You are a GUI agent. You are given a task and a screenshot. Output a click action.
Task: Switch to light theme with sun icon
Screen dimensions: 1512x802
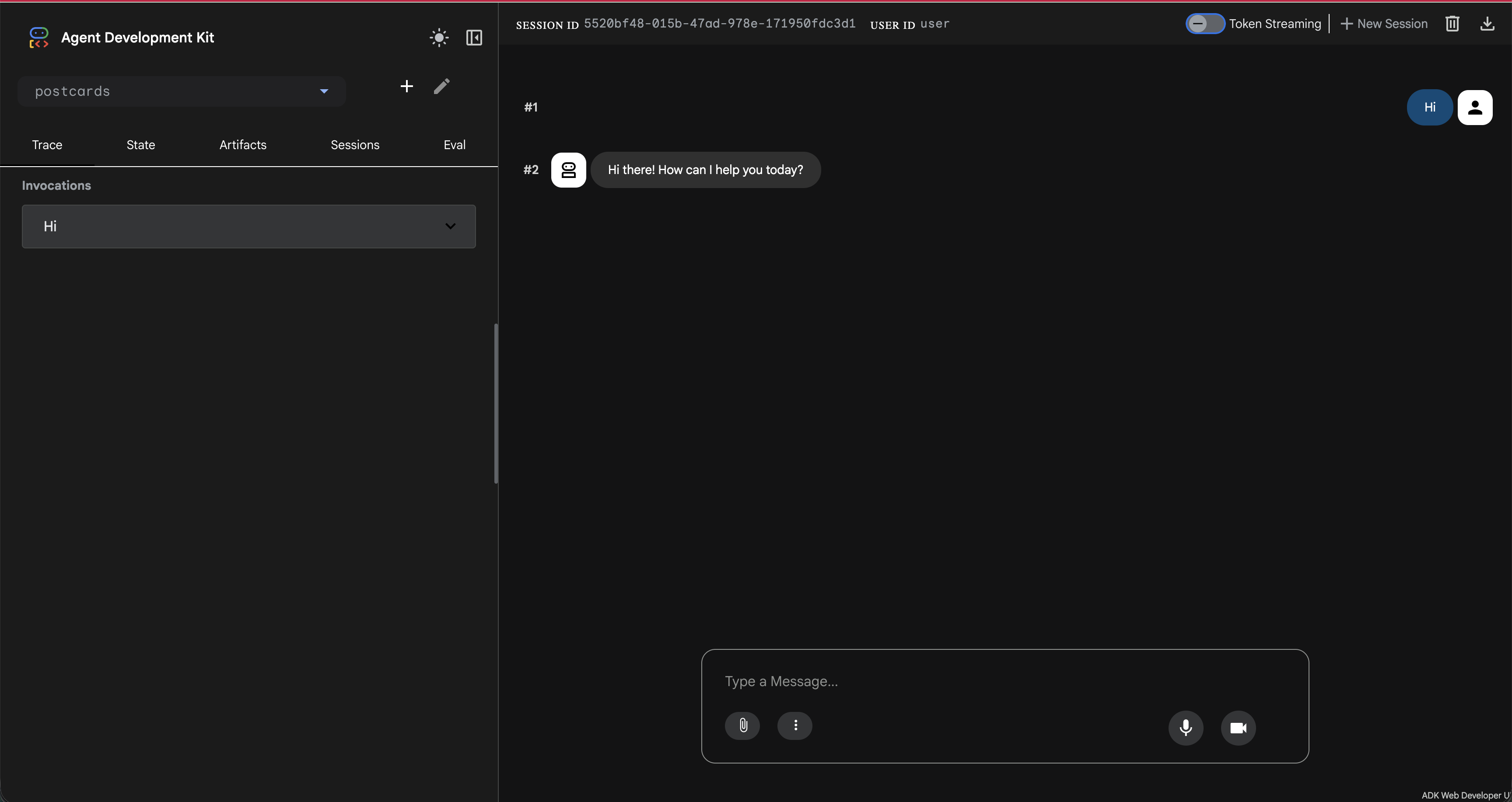(x=438, y=37)
